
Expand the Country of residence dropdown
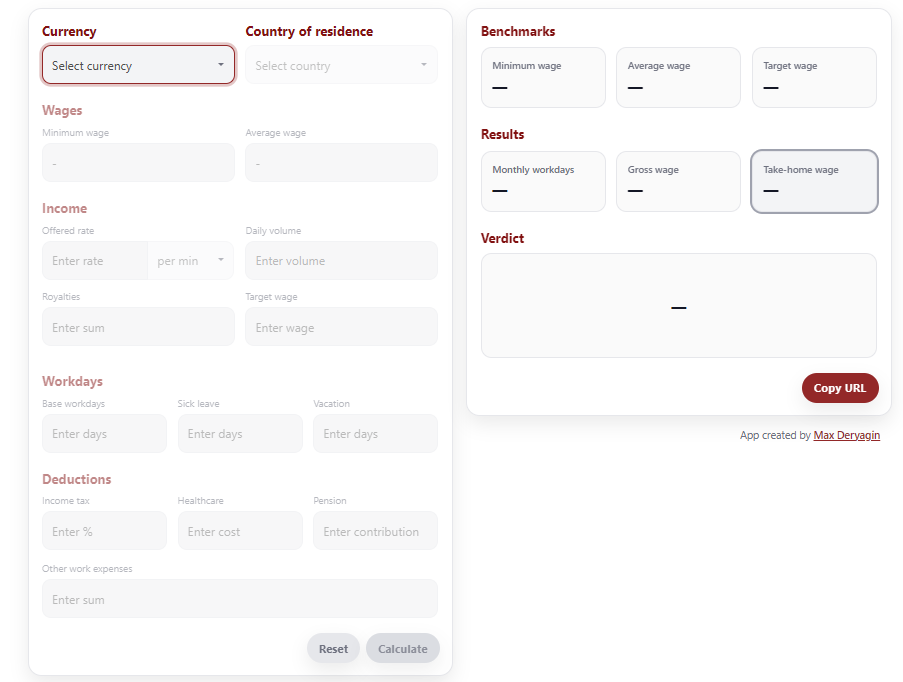(x=341, y=65)
